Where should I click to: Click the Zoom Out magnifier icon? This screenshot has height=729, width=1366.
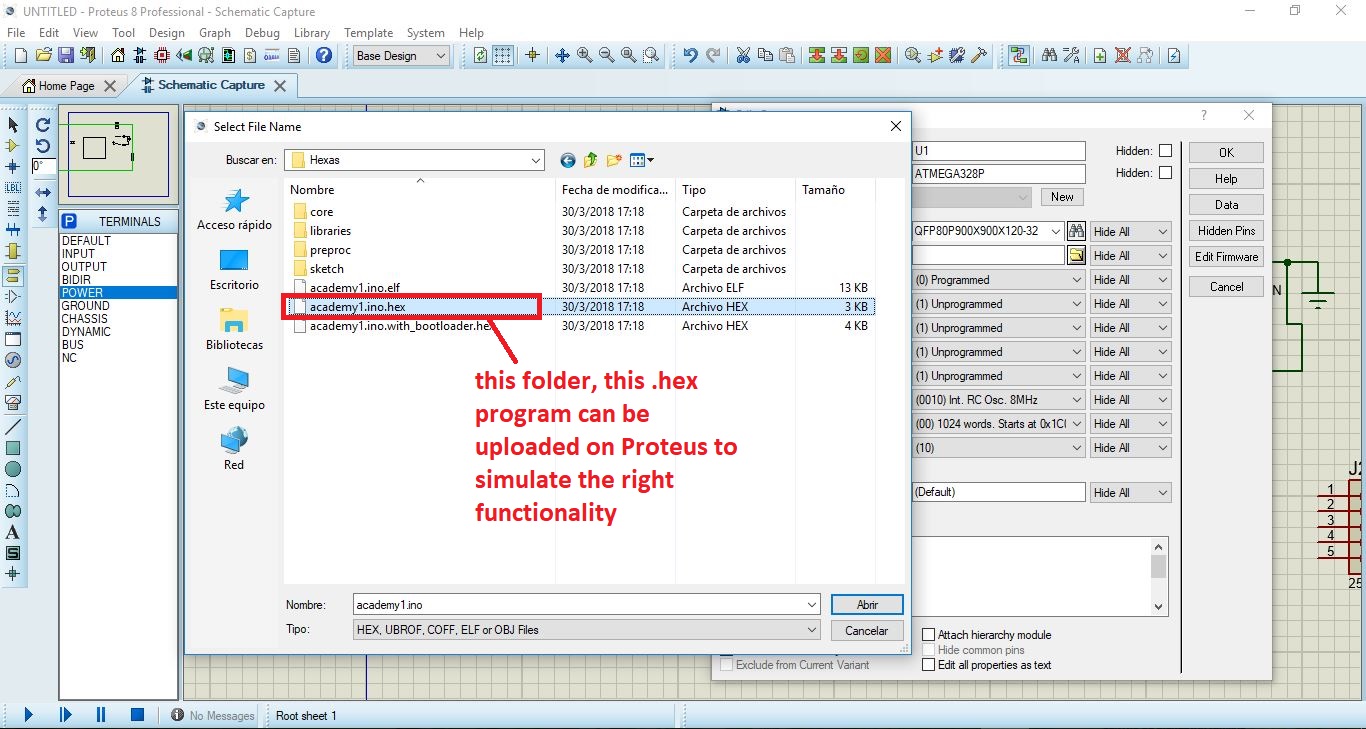tap(606, 56)
